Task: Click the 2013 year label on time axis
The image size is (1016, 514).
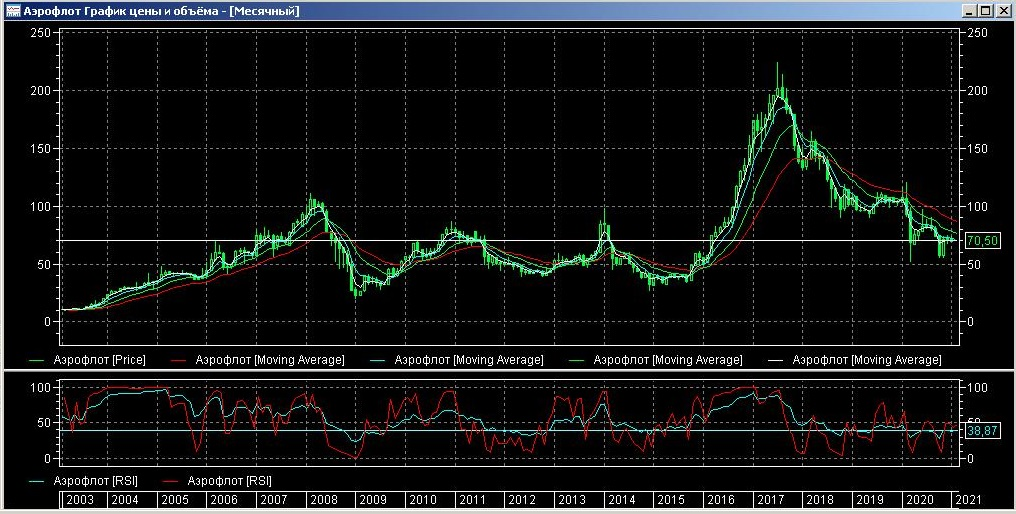Action: [572, 500]
